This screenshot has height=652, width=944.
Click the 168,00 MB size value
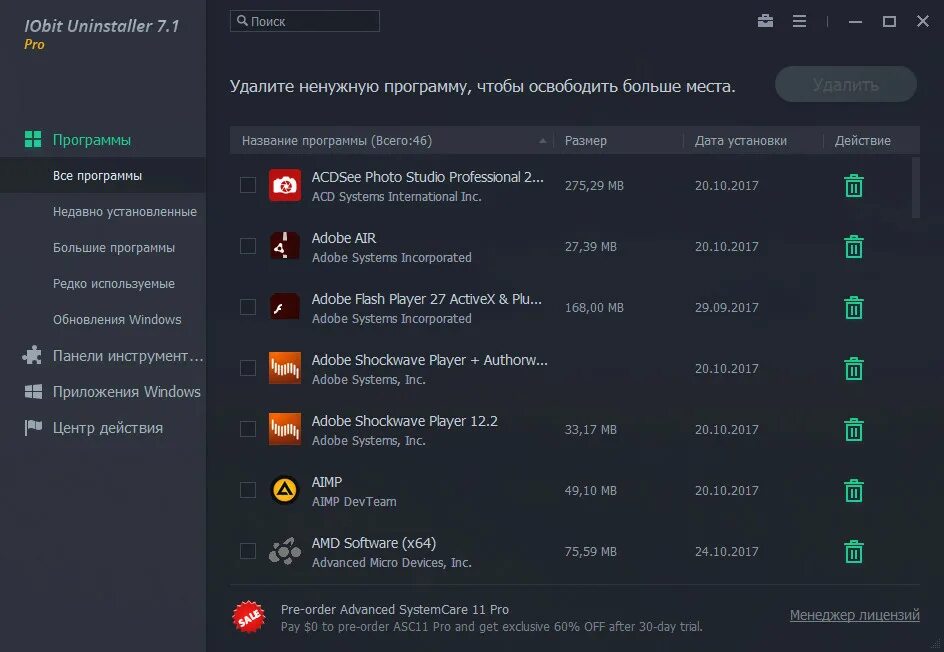(594, 308)
